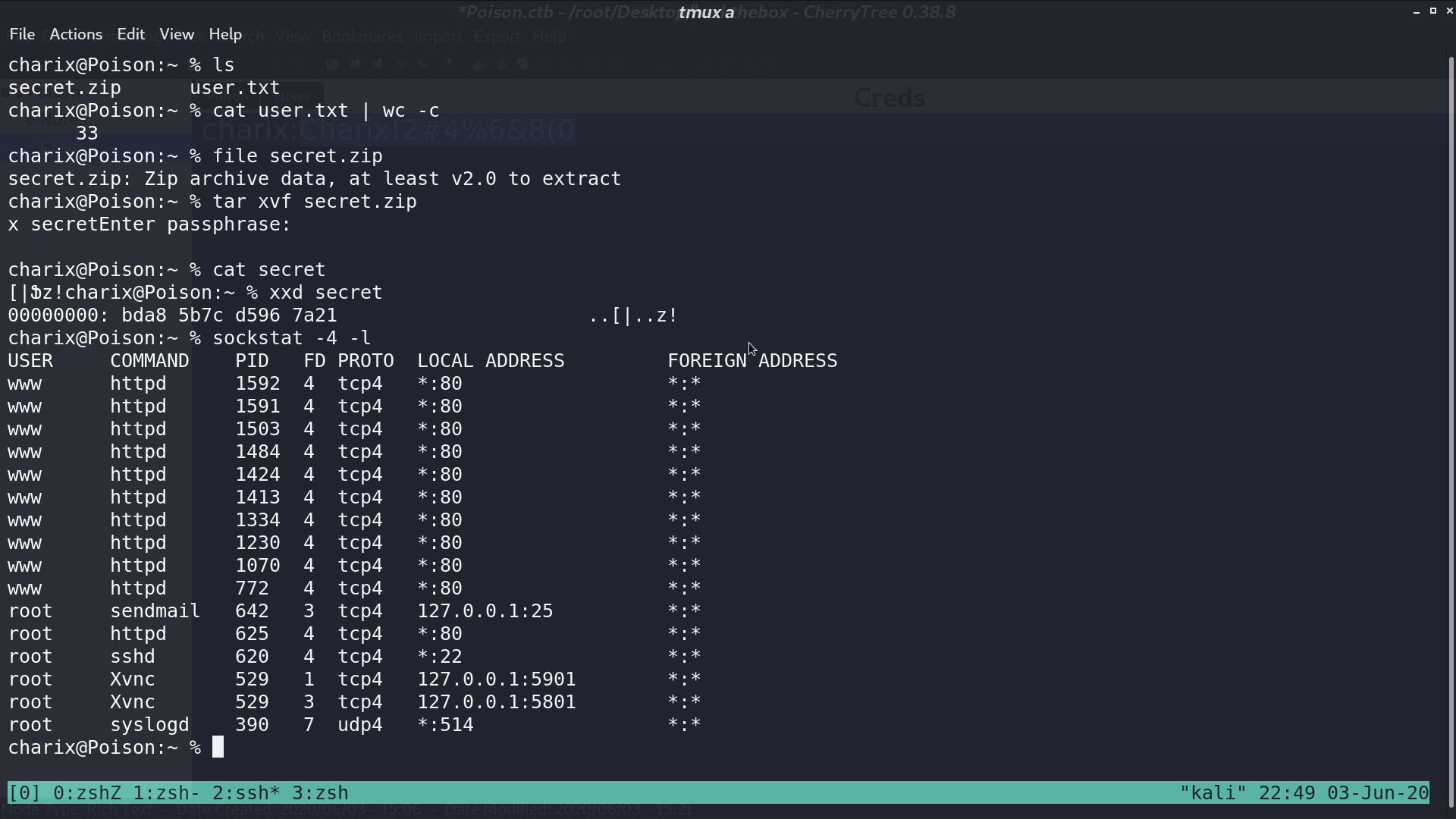Minimize the terminal window
The height and width of the screenshot is (819, 1456).
[1417, 11]
